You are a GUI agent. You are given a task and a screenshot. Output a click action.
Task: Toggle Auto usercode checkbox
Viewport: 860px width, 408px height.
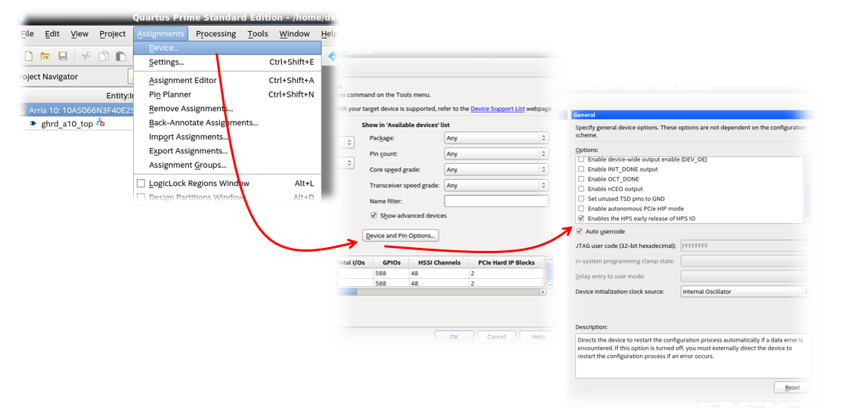(x=579, y=231)
